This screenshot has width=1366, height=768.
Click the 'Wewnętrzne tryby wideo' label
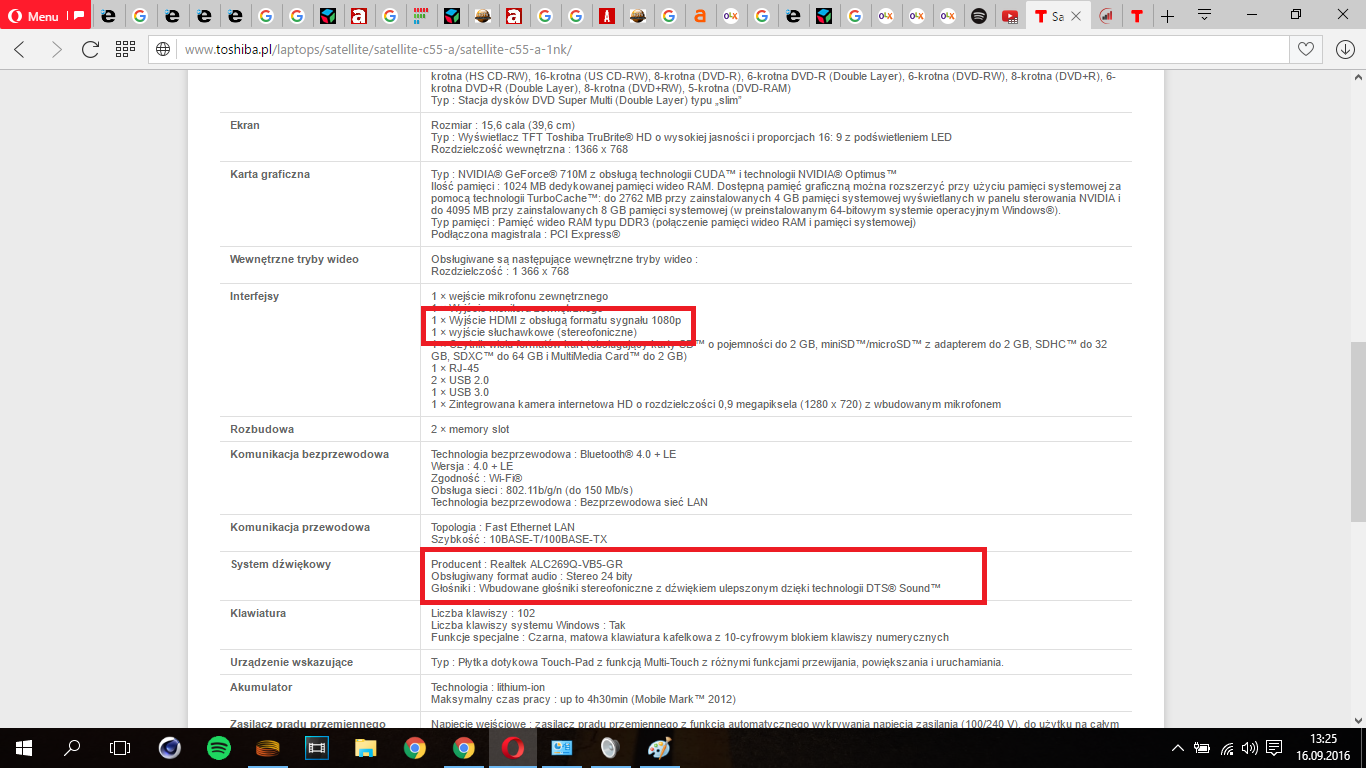(294, 259)
